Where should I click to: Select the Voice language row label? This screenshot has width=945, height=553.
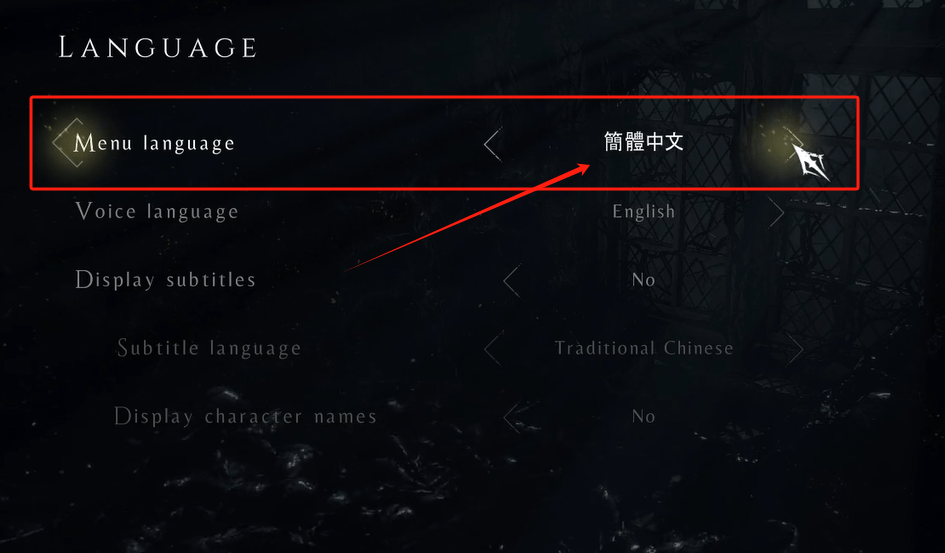[157, 212]
